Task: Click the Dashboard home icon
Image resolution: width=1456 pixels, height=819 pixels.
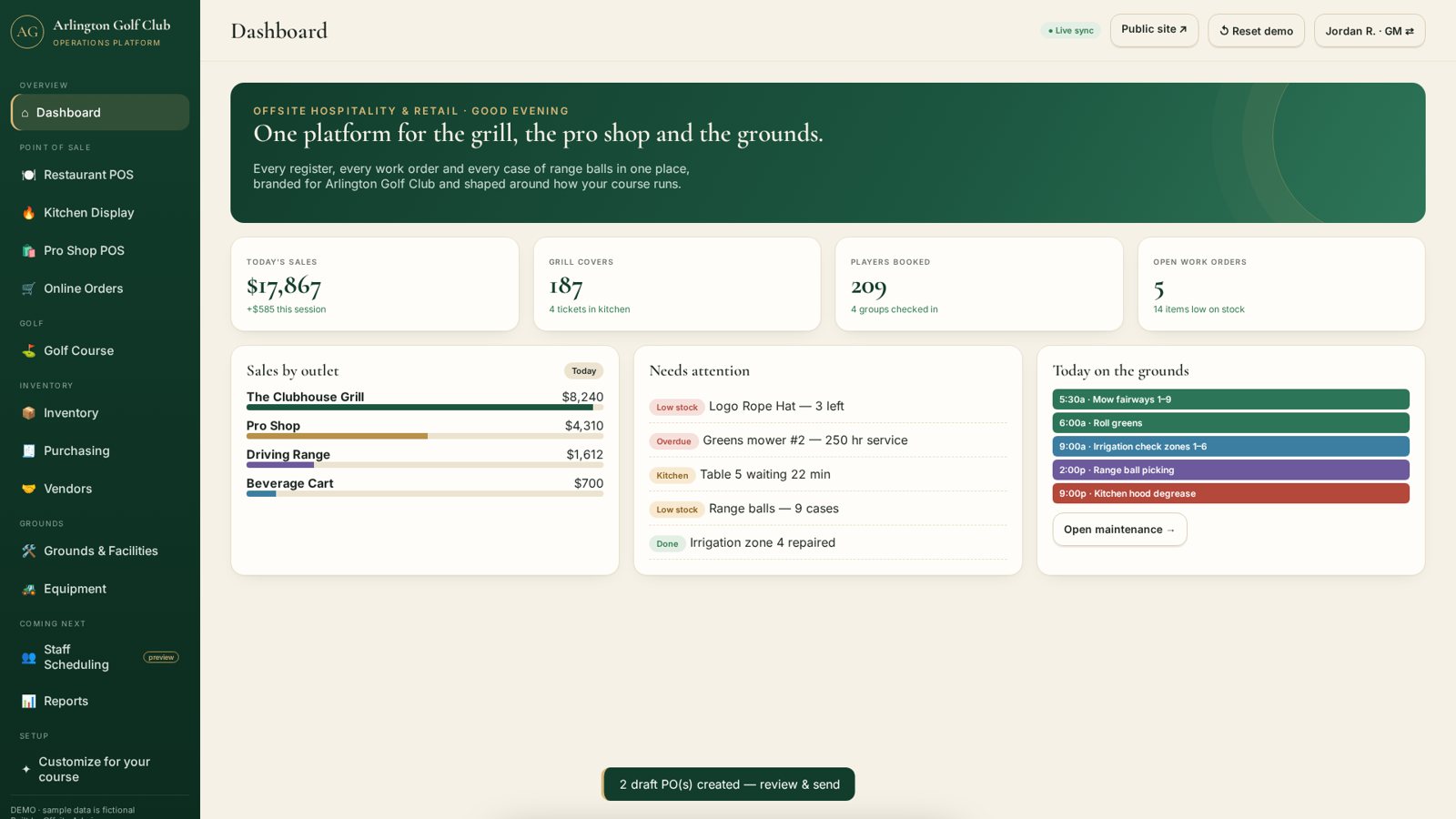Action: coord(25,113)
